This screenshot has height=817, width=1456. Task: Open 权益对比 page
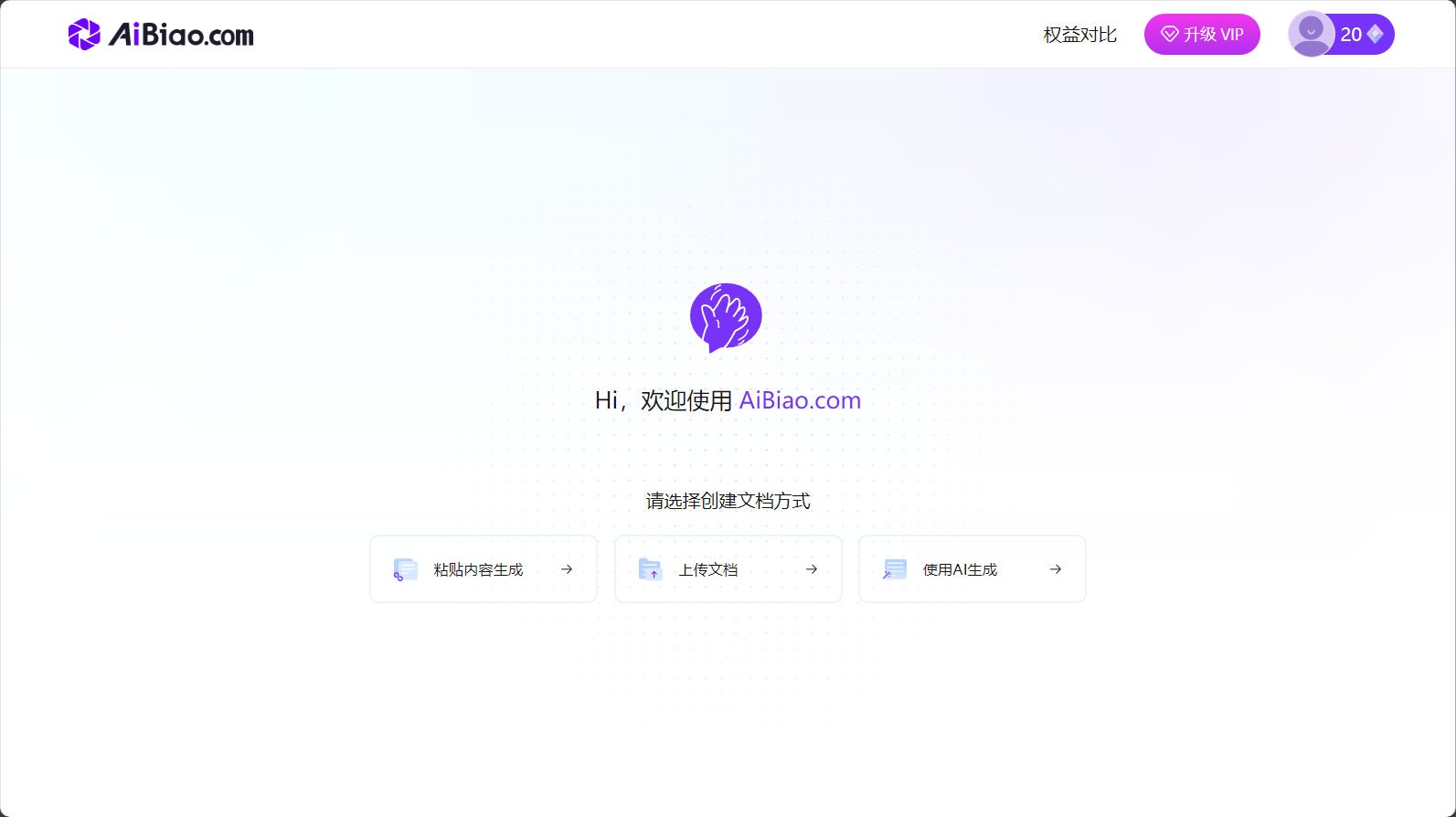(x=1080, y=35)
